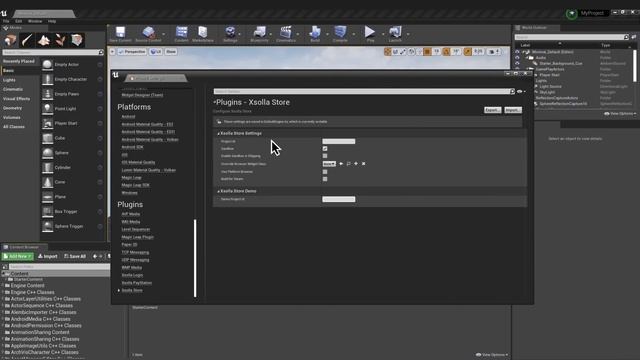Click the Import button in plugin settings
The height and width of the screenshot is (360, 640).
tap(513, 110)
